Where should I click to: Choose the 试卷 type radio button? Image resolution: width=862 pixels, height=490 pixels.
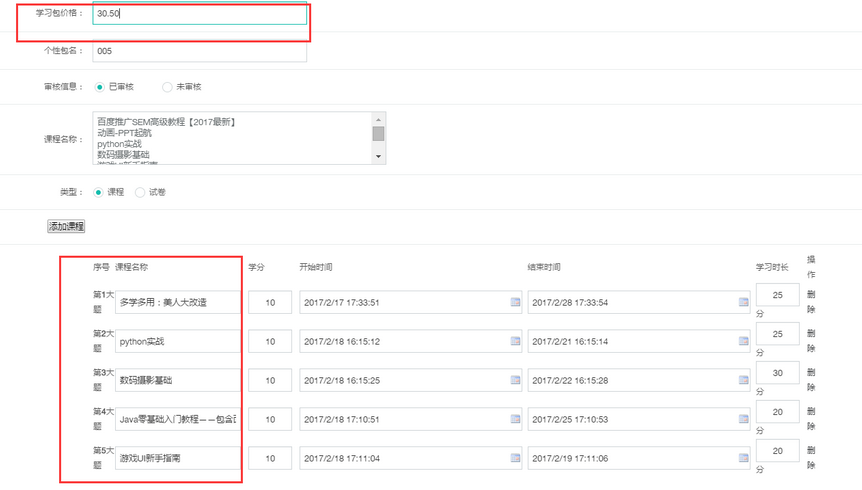(140, 192)
